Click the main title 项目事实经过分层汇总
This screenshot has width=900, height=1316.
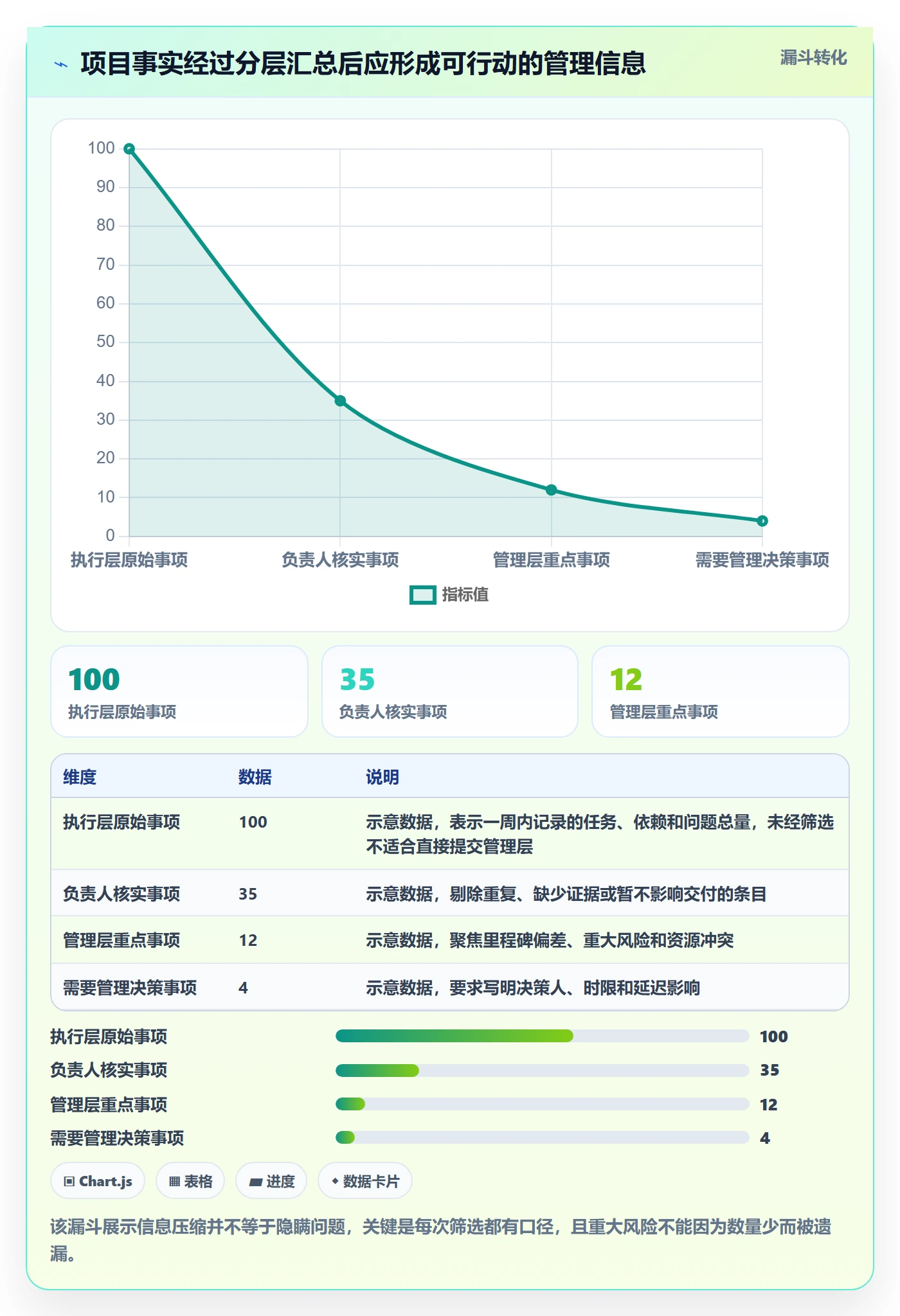click(363, 64)
